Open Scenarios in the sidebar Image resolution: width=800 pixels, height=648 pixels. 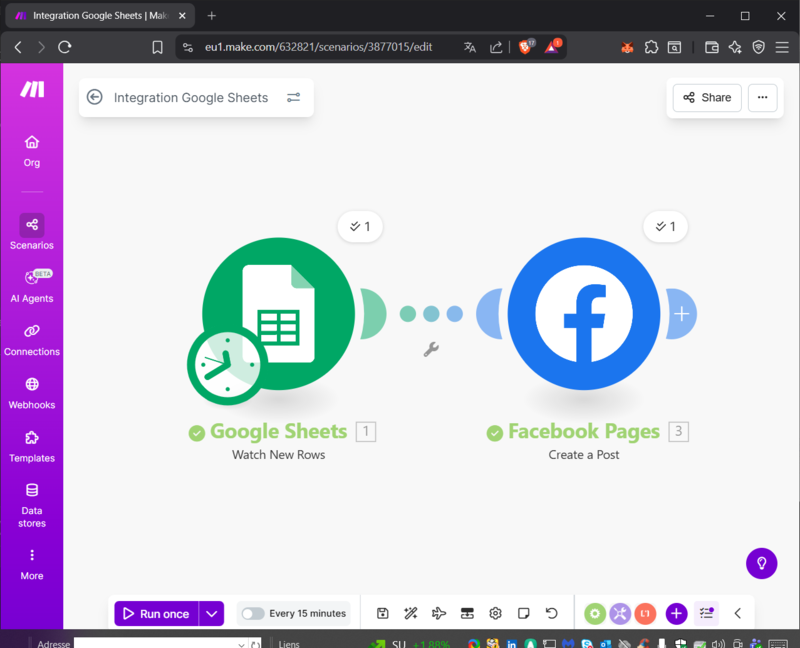pyautogui.click(x=32, y=232)
